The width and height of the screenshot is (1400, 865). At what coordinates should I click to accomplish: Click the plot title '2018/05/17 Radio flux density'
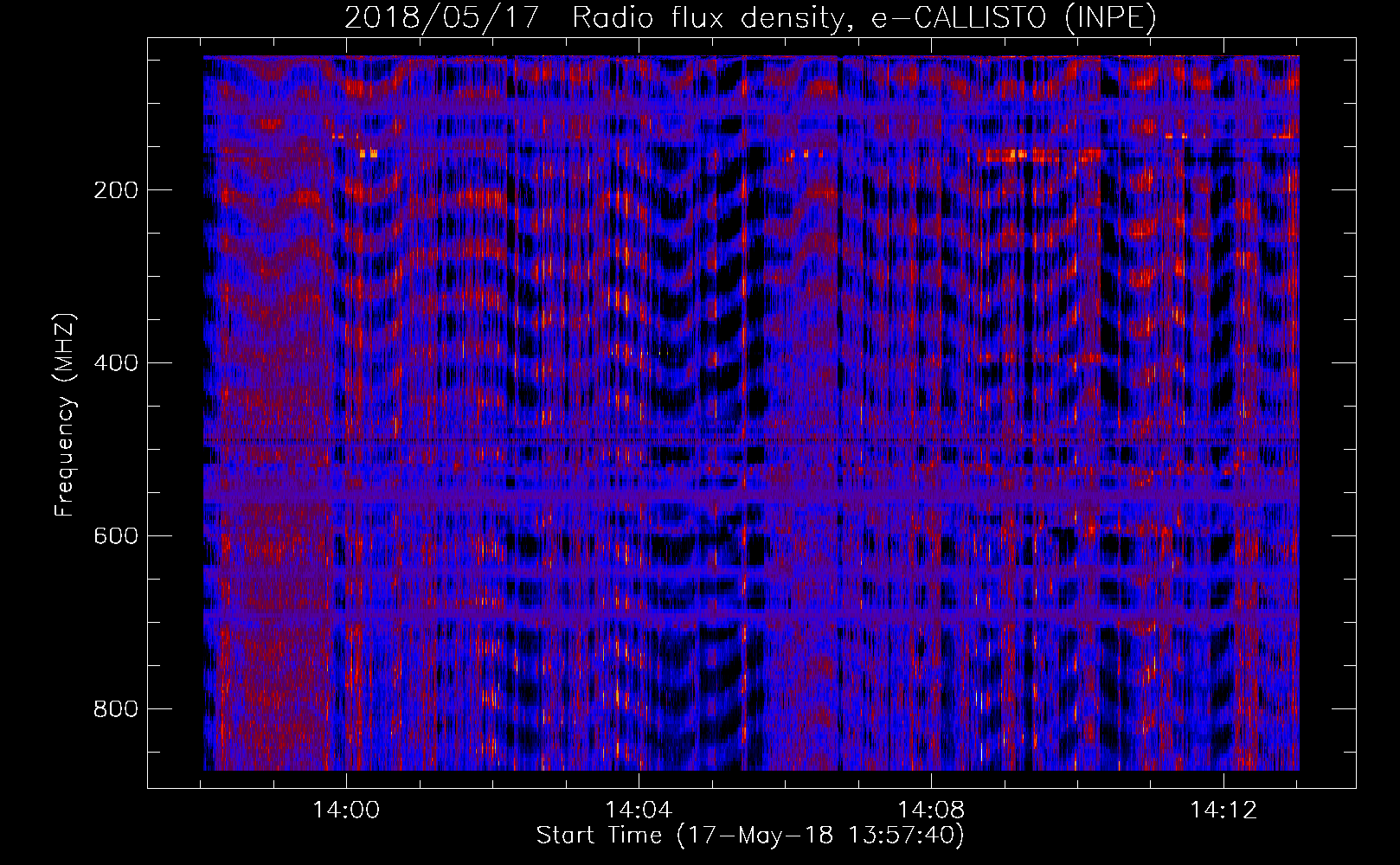coord(750,17)
